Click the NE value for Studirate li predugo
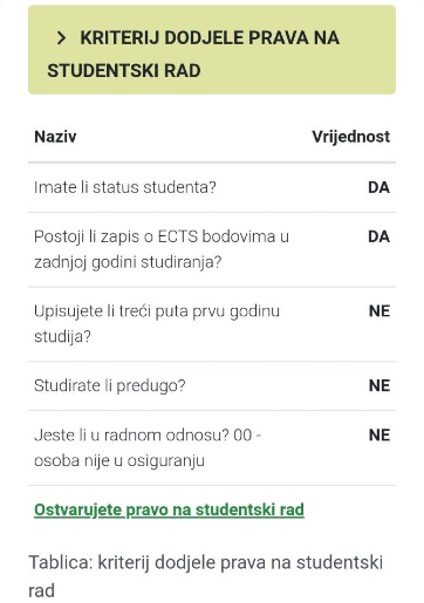The width and height of the screenshot is (424, 603). [379, 386]
